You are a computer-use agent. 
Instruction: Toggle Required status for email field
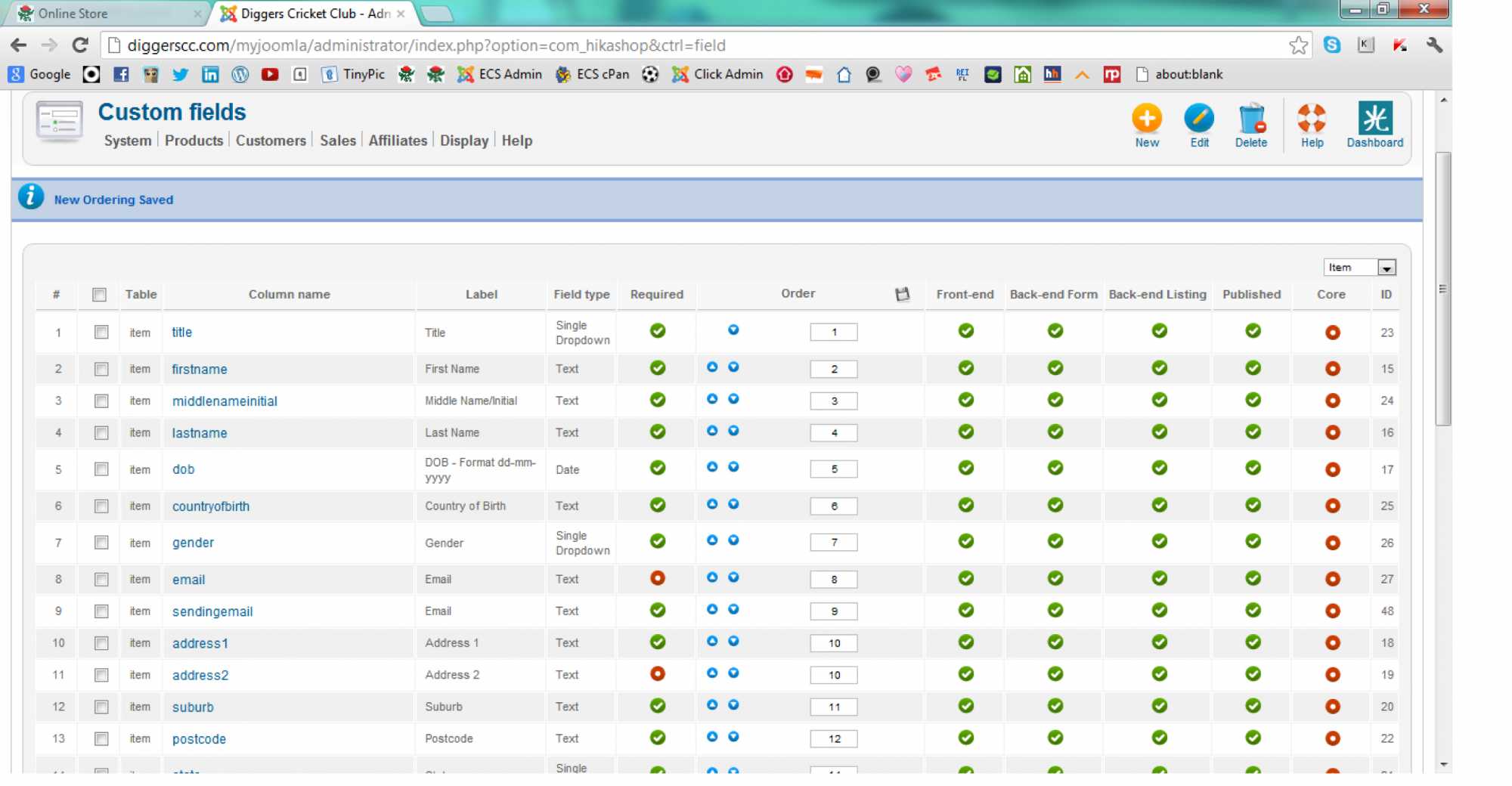click(658, 578)
